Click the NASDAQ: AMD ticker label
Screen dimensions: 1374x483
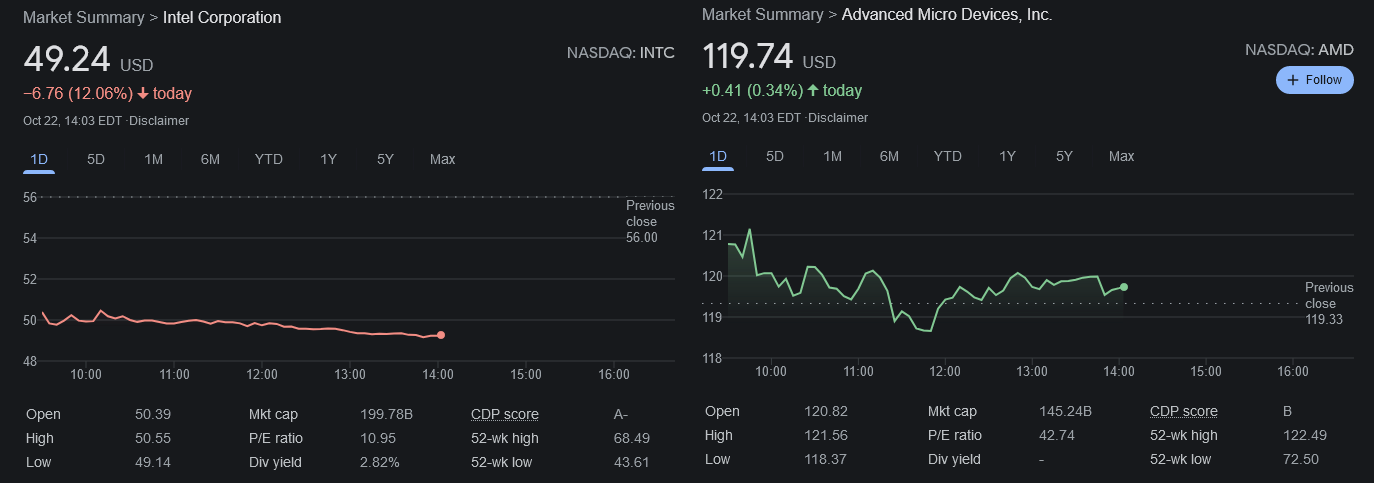coord(1299,50)
